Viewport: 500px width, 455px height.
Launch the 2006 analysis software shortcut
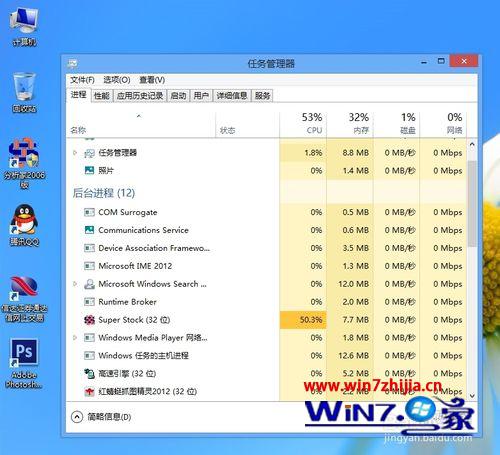click(24, 162)
